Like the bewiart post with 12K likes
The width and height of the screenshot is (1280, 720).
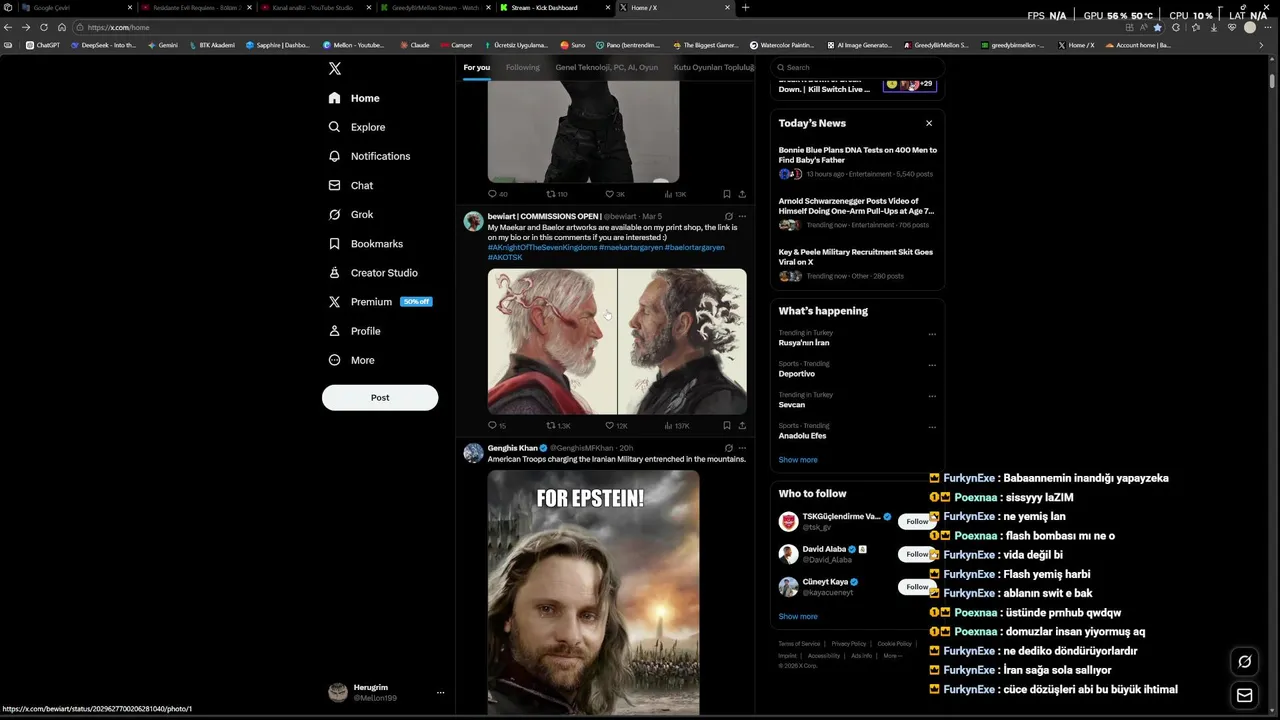pos(616,425)
